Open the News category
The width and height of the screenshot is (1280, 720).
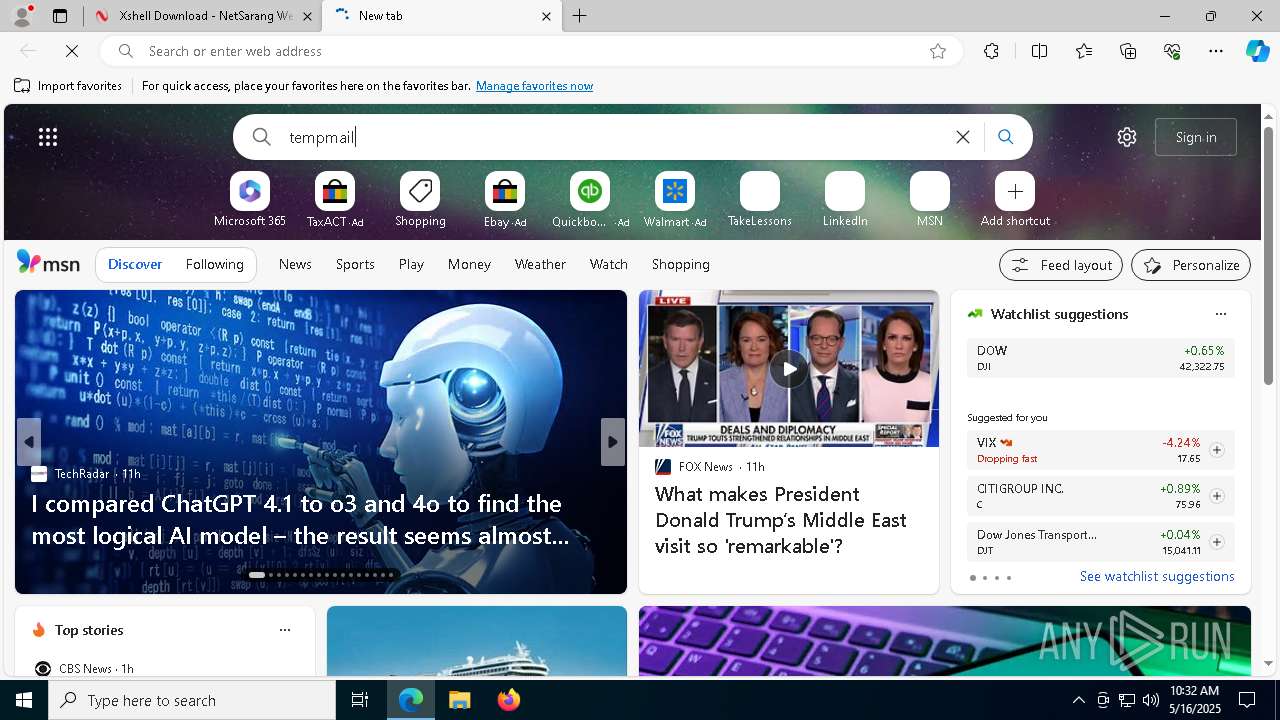295,264
